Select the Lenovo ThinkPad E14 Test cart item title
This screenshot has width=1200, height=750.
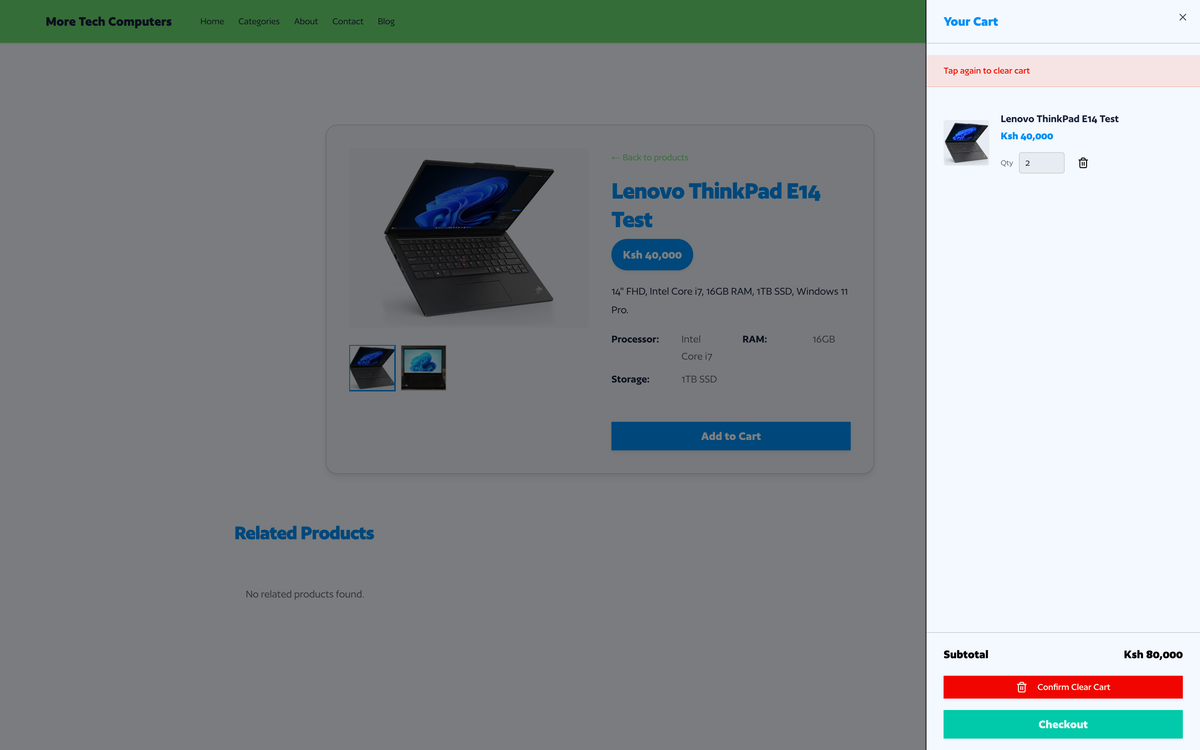click(1059, 119)
